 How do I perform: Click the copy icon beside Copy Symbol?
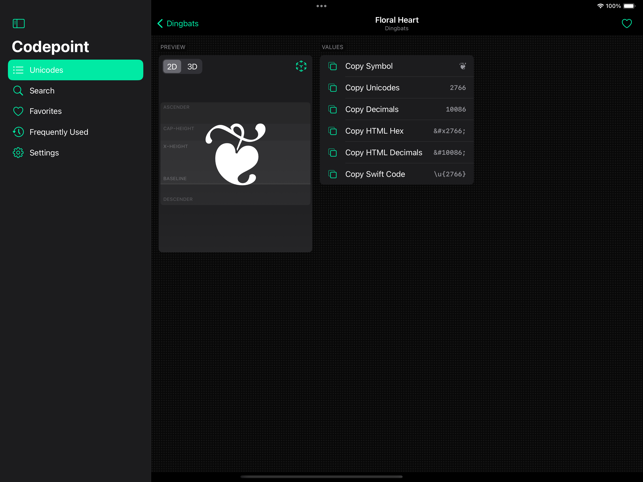tap(333, 66)
